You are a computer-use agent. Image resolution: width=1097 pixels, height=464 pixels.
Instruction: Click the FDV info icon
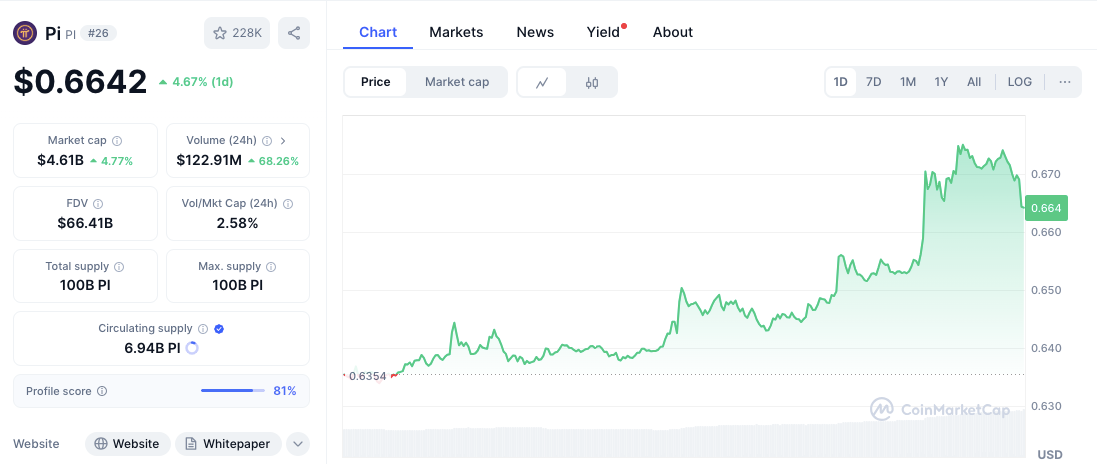click(x=98, y=204)
